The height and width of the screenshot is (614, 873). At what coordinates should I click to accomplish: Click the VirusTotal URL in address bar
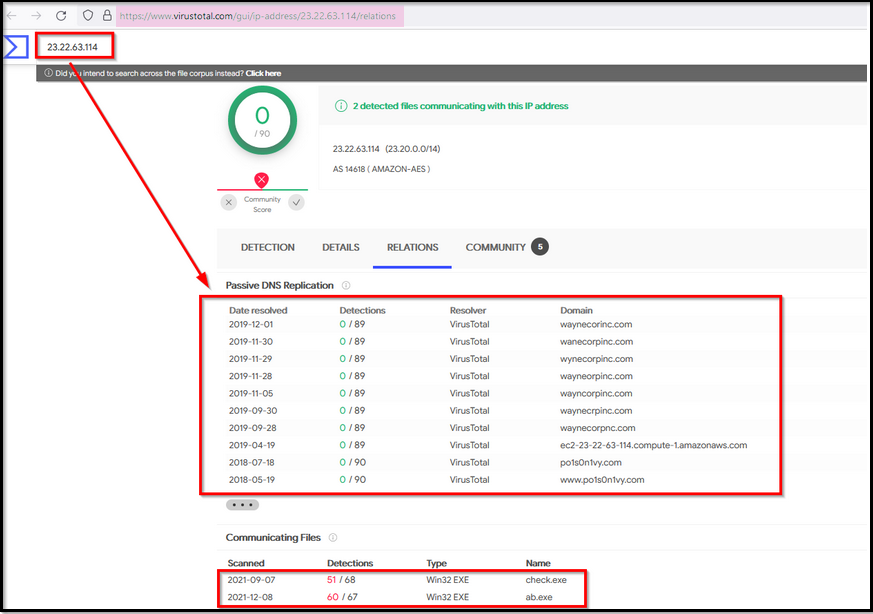click(257, 16)
